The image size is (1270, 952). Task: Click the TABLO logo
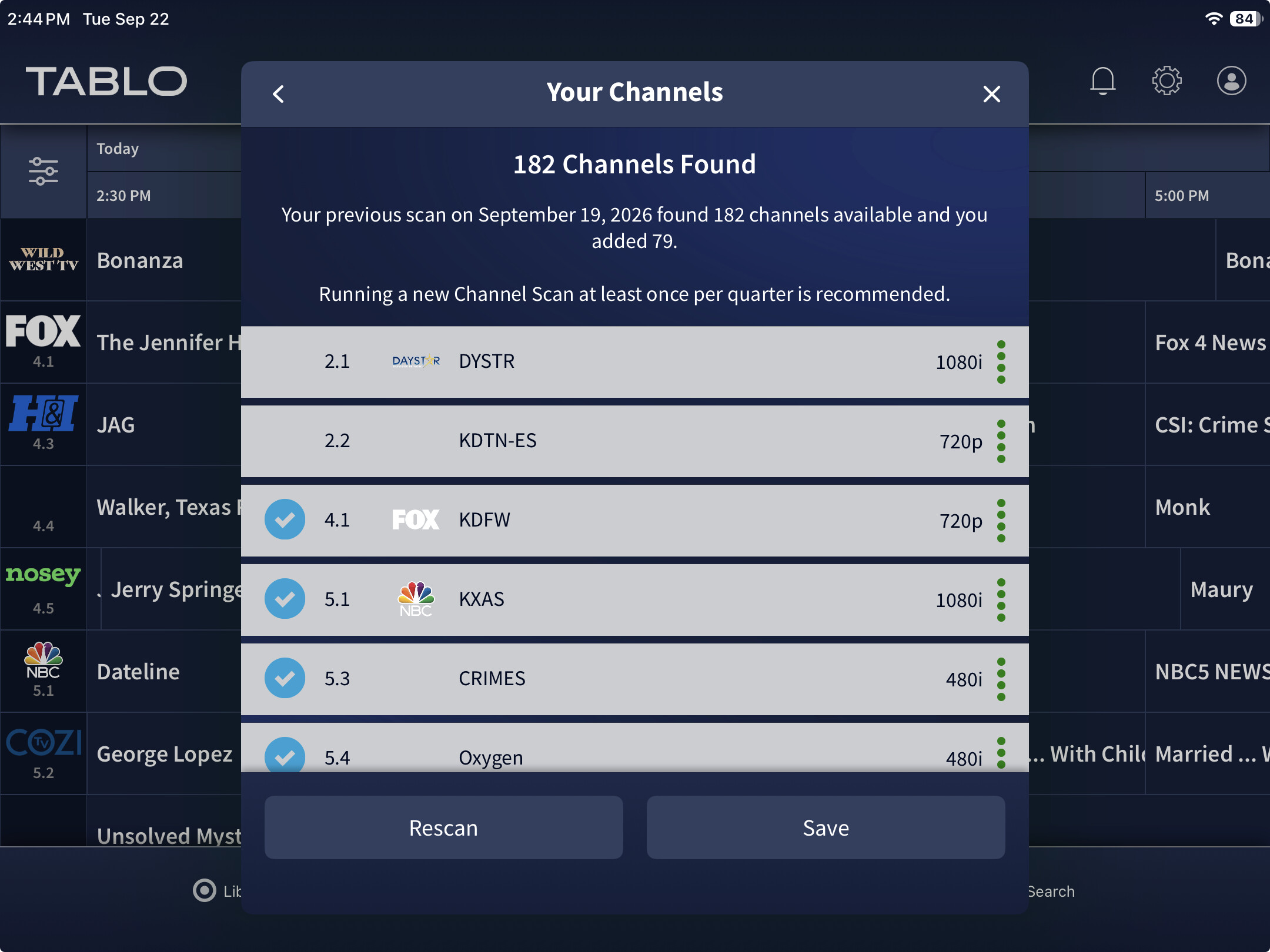(x=106, y=81)
